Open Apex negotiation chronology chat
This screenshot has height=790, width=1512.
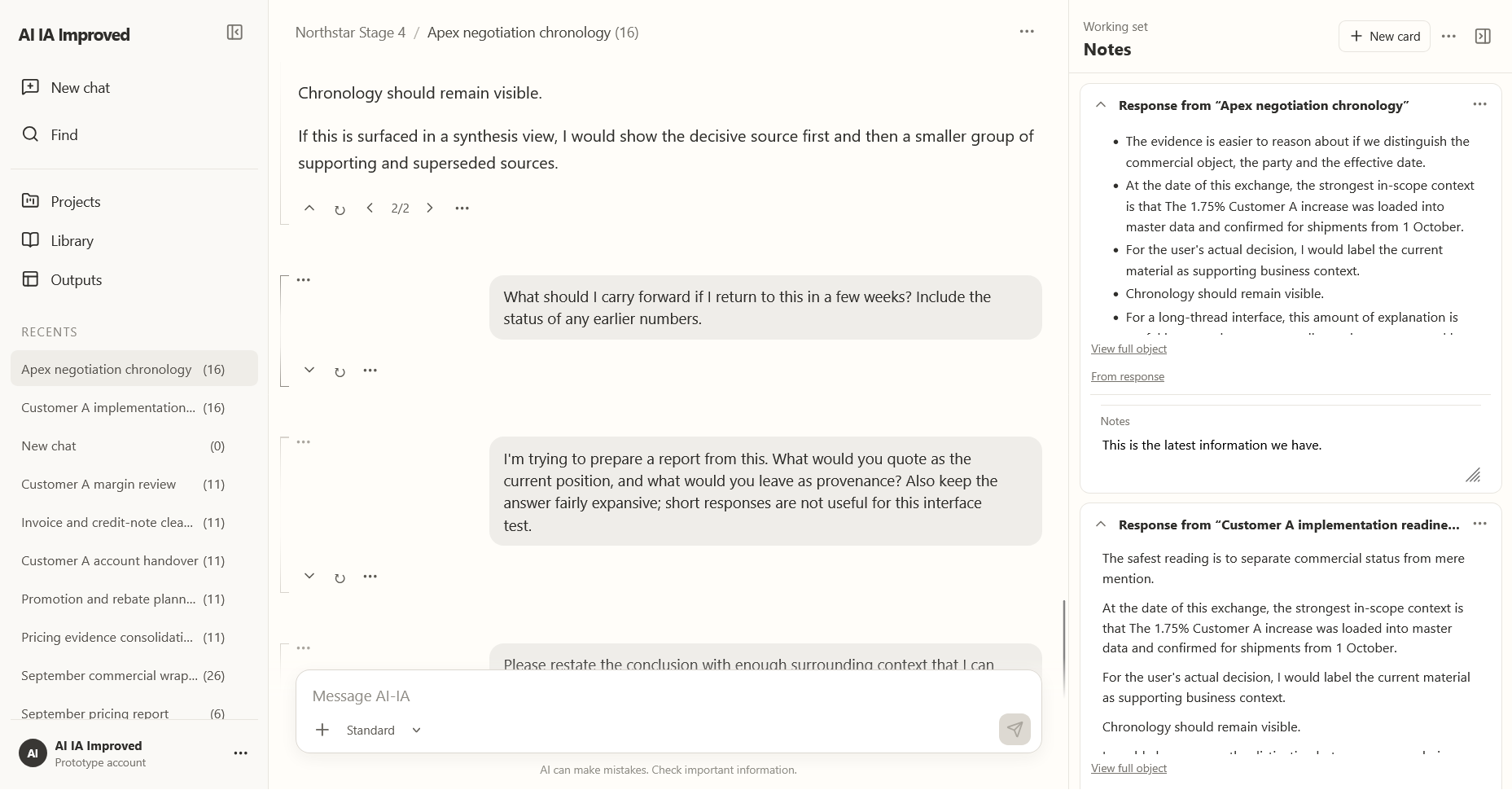point(134,369)
